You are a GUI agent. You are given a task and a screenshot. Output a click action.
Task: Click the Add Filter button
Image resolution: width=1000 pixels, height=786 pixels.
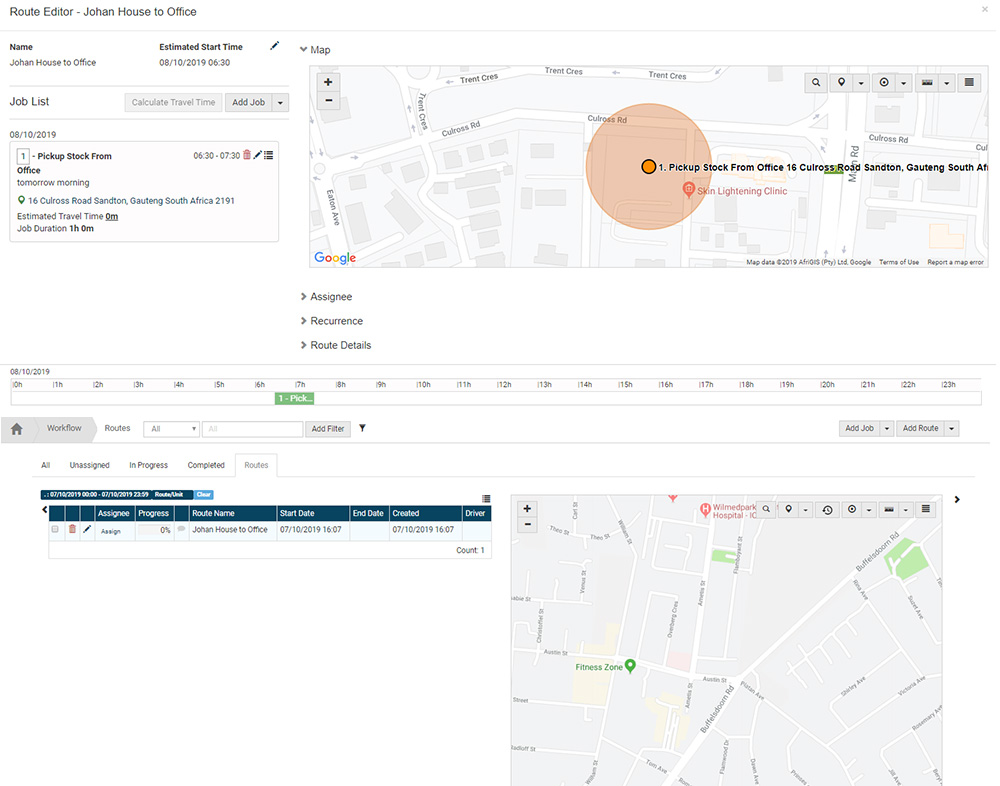point(327,429)
